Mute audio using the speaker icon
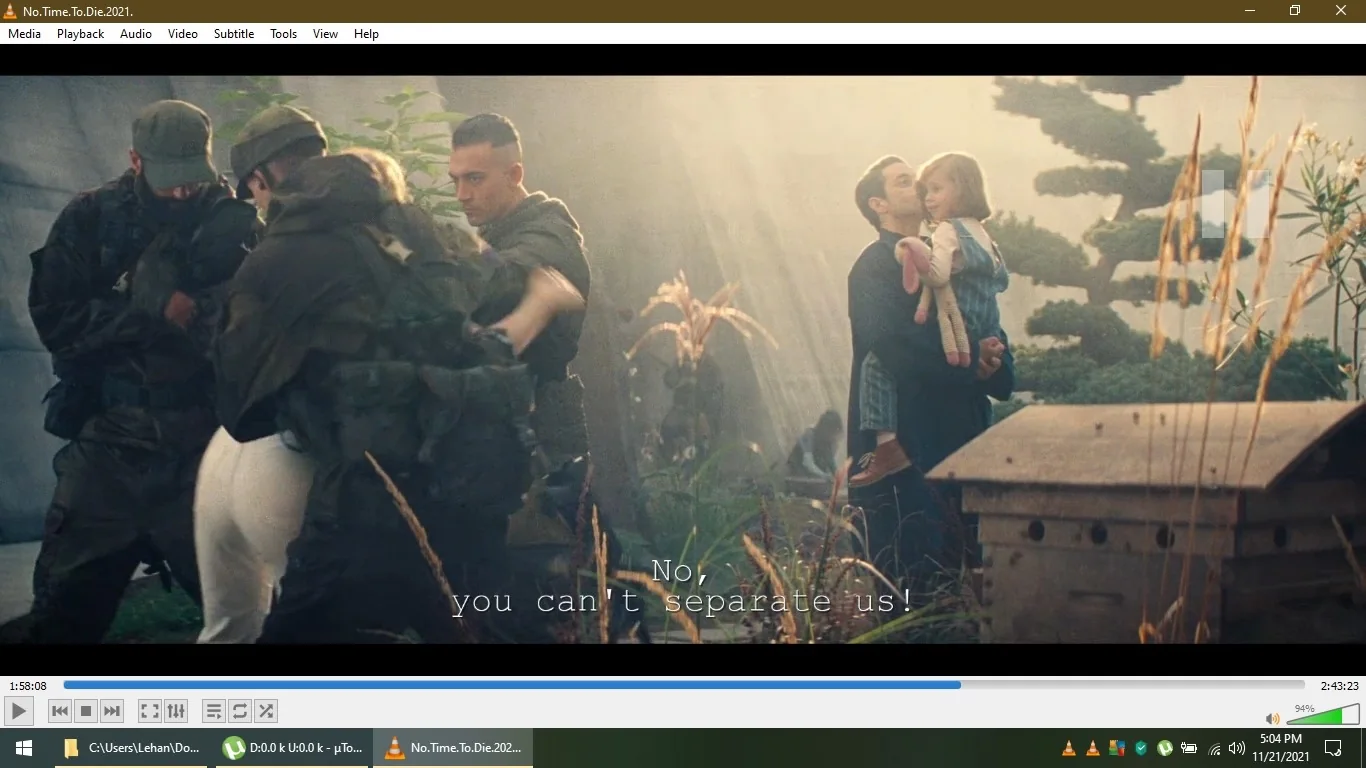Image resolution: width=1366 pixels, height=768 pixels. tap(1272, 718)
